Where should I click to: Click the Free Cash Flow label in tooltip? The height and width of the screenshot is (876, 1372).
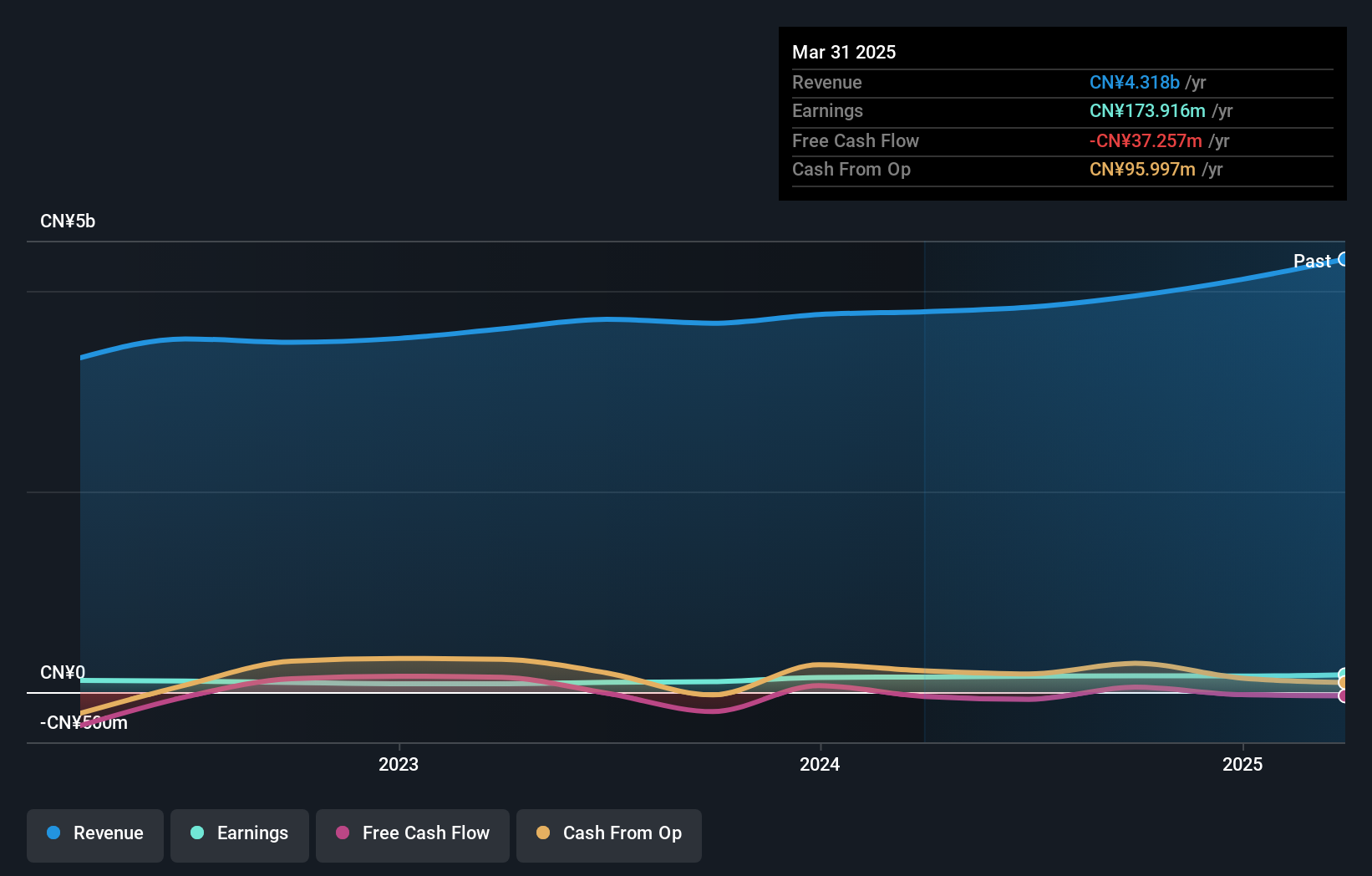pyautogui.click(x=856, y=140)
